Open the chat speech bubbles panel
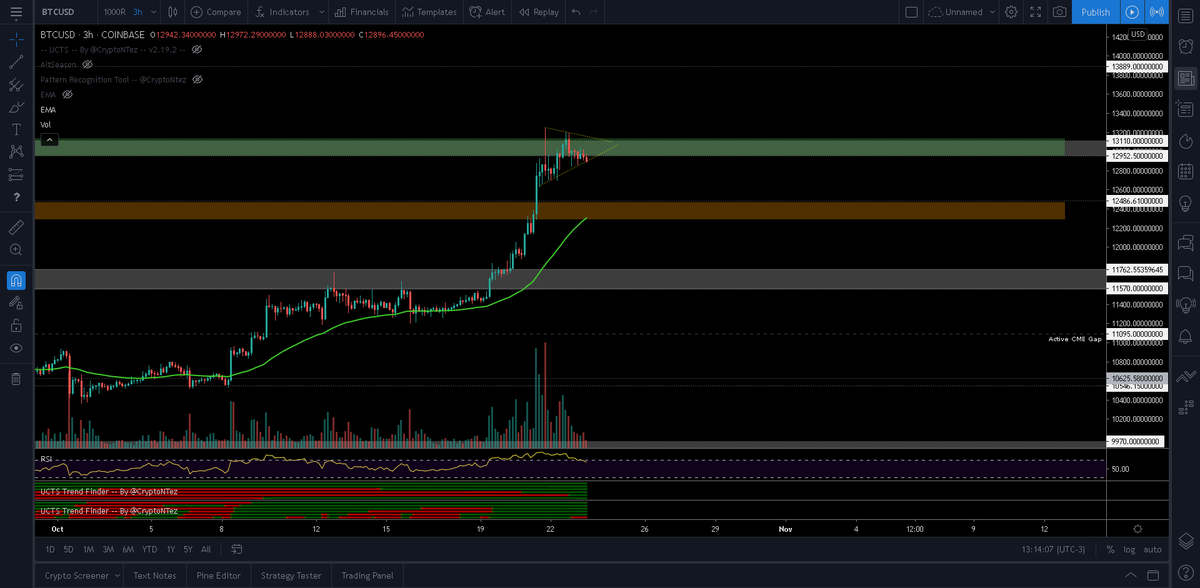 [x=1186, y=241]
